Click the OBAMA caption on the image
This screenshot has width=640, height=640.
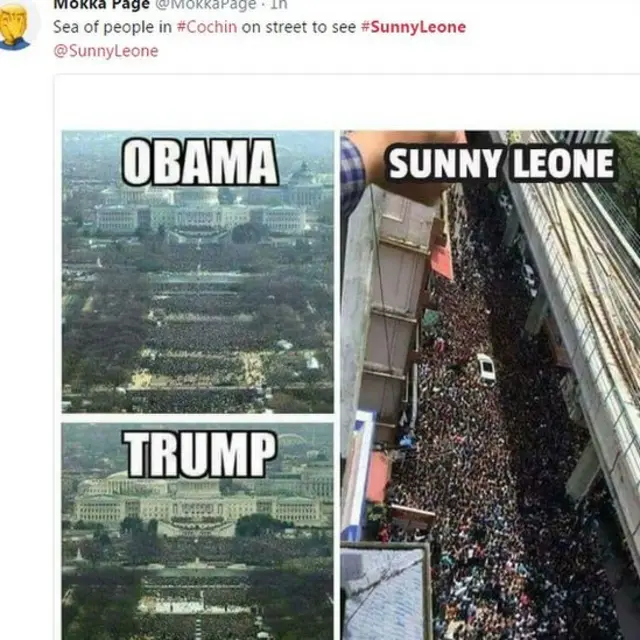click(x=200, y=163)
